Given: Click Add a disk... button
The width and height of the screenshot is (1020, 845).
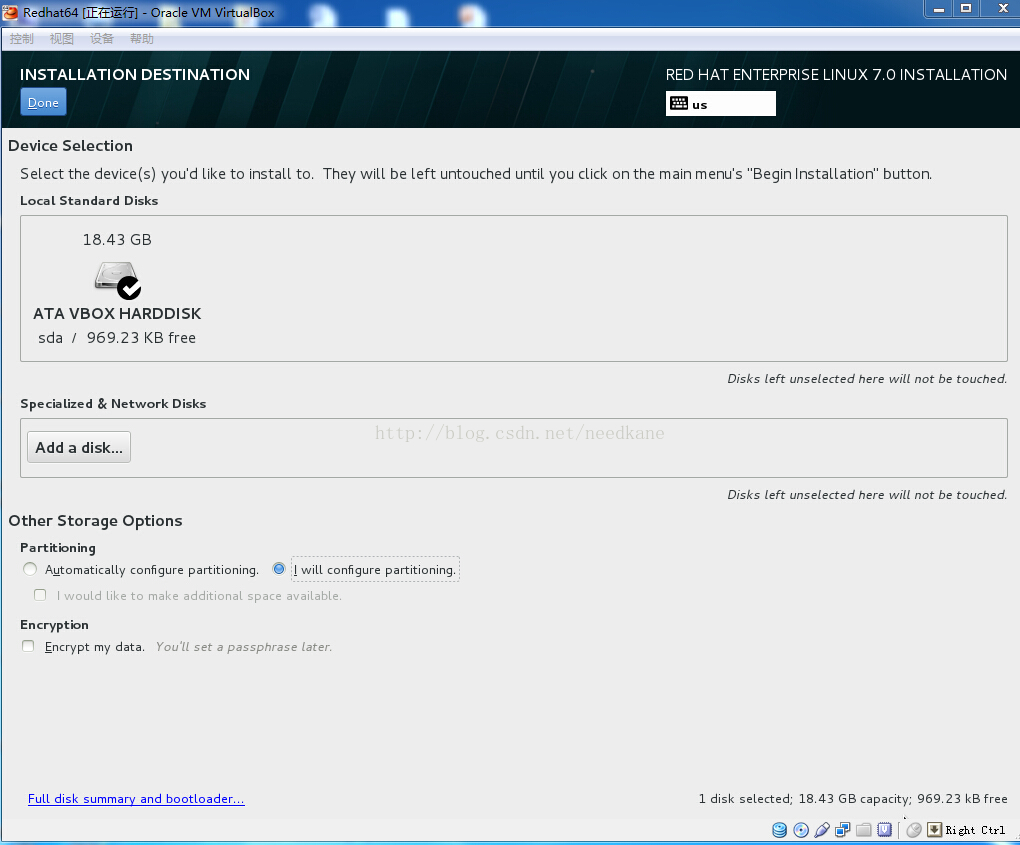Looking at the screenshot, I should pyautogui.click(x=79, y=448).
